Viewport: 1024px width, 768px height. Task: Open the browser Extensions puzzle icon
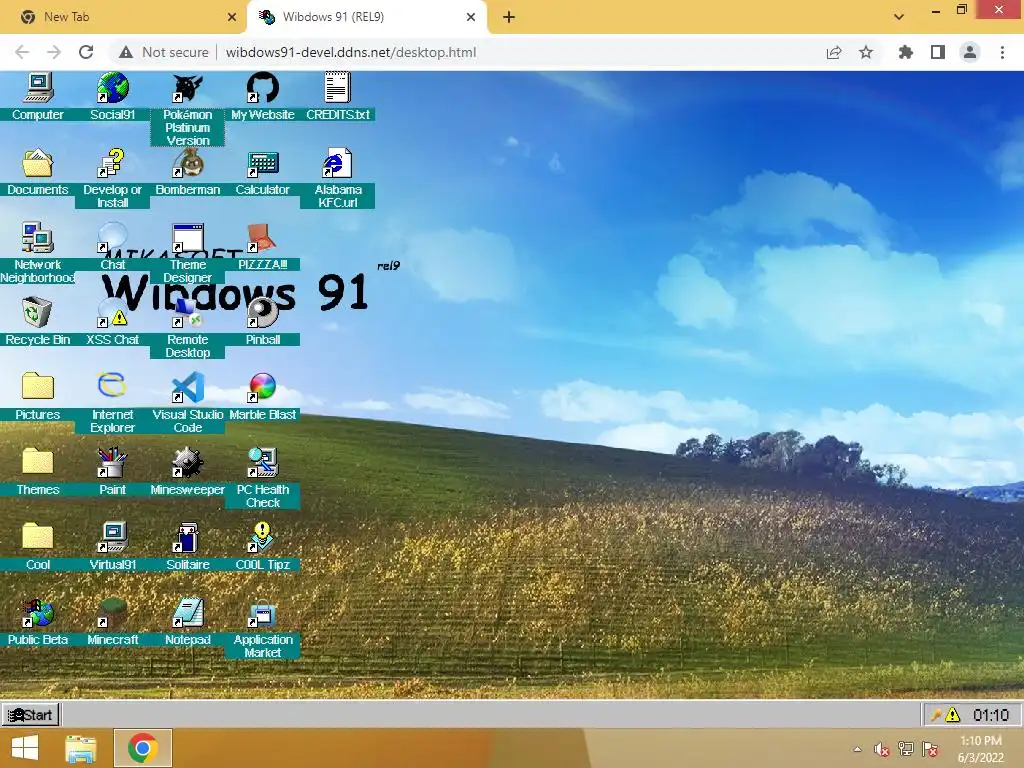[905, 52]
